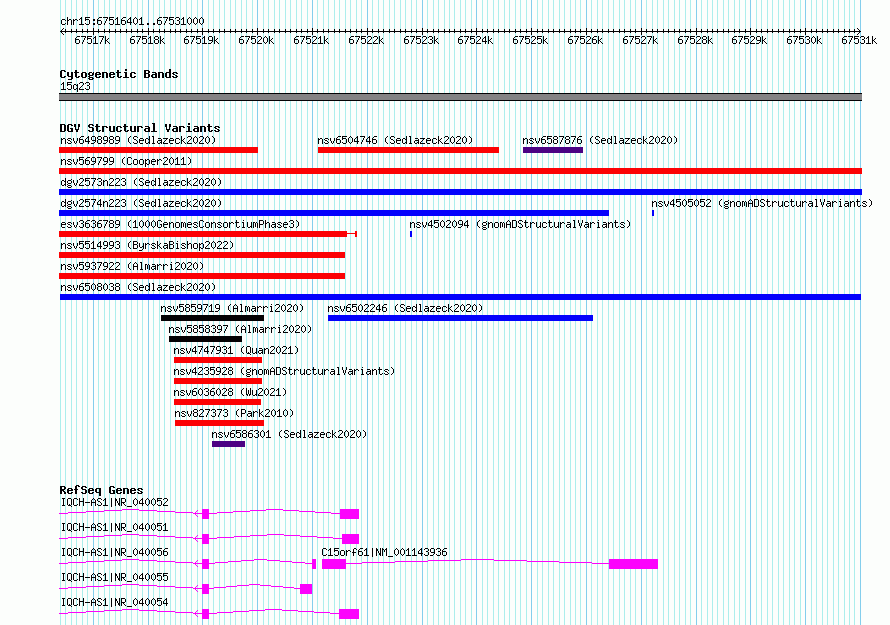Image resolution: width=890 pixels, height=625 pixels.
Task: Open nsv6036028 (Wu2021) label
Action: tap(230, 392)
